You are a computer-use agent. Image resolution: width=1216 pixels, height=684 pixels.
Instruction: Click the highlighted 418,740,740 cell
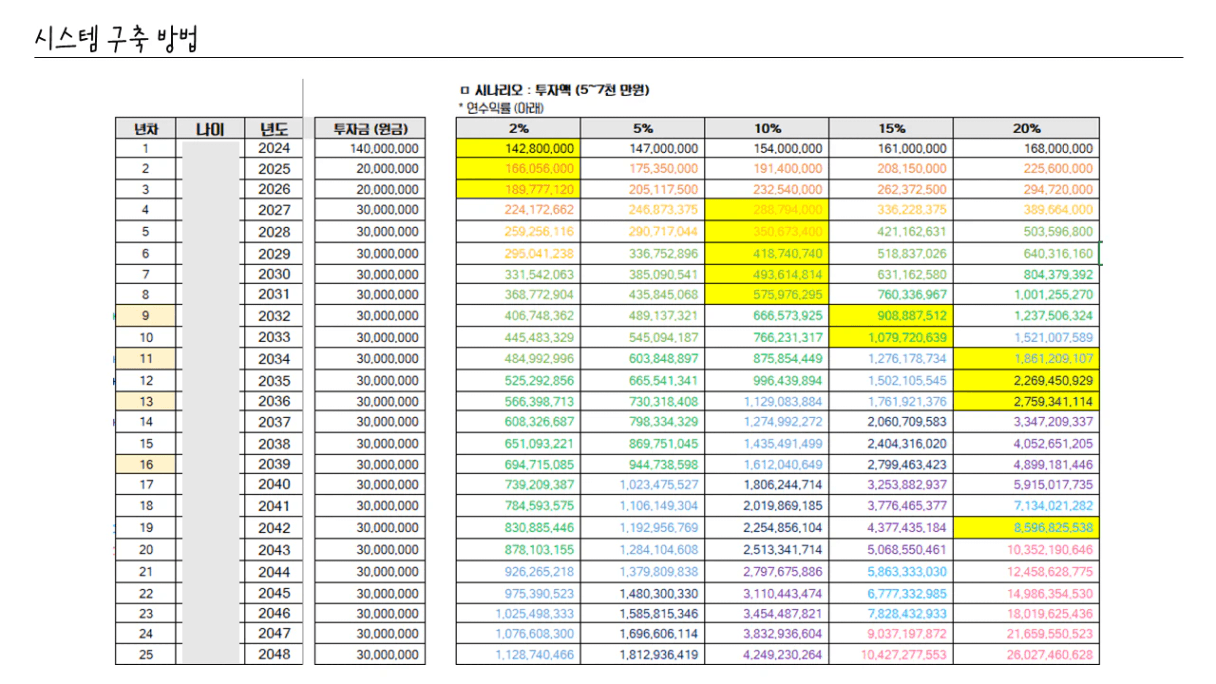click(766, 254)
